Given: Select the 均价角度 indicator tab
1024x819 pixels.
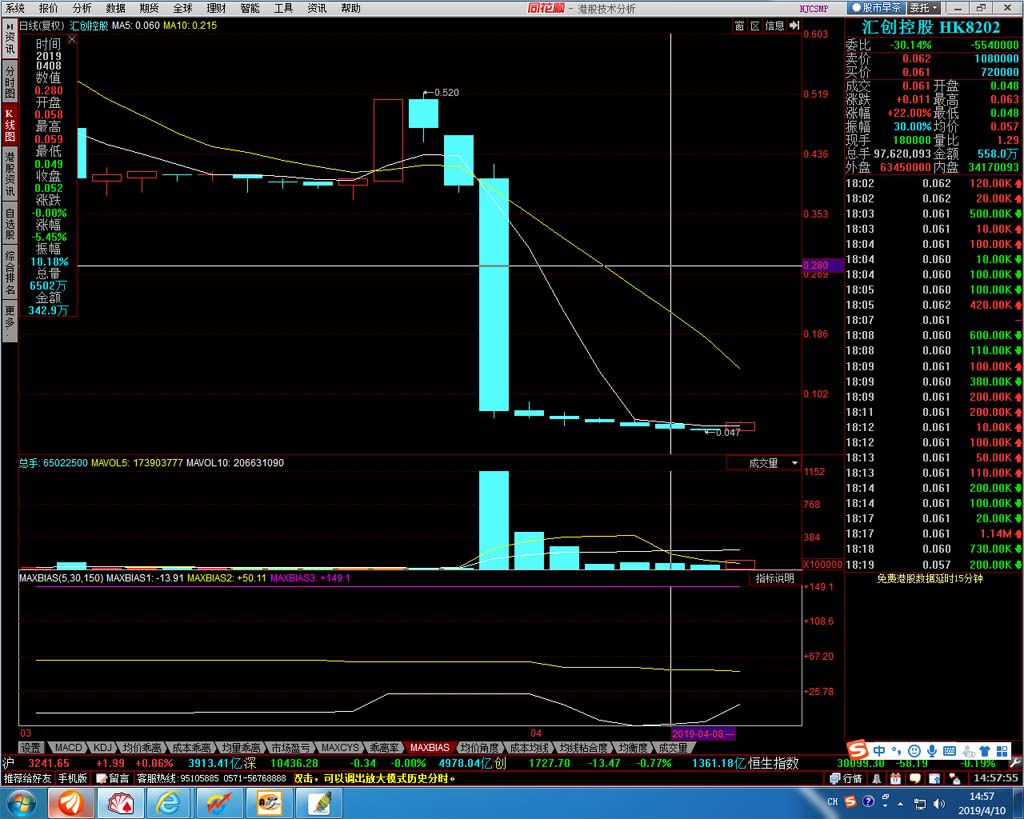Looking at the screenshot, I should coord(479,747).
